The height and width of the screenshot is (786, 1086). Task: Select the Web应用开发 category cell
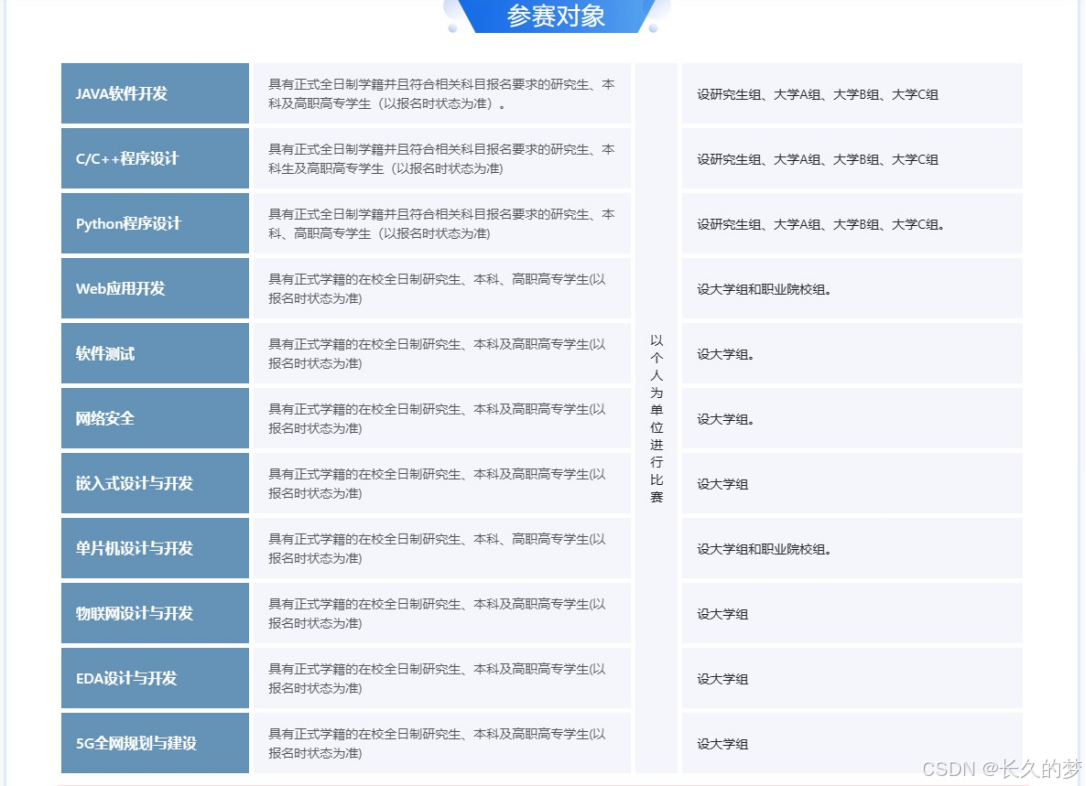click(155, 289)
